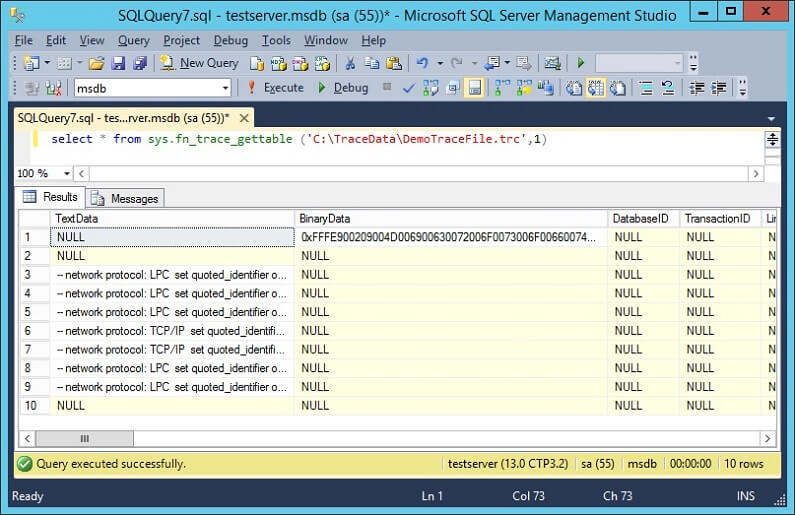This screenshot has width=795, height=515.
Task: Open the Debug menu
Action: tap(231, 40)
